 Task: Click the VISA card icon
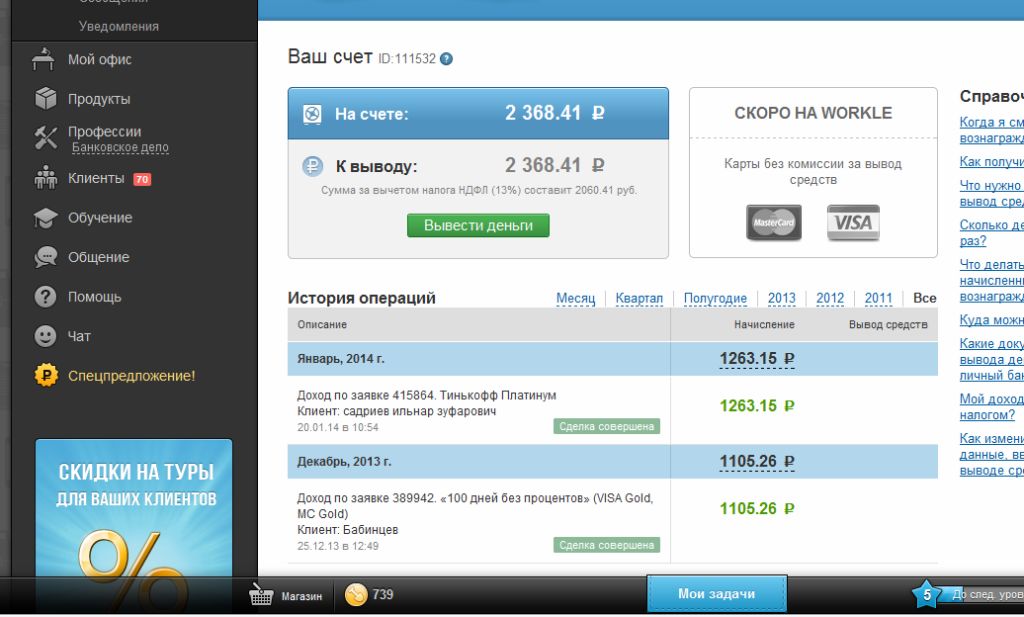coord(853,223)
